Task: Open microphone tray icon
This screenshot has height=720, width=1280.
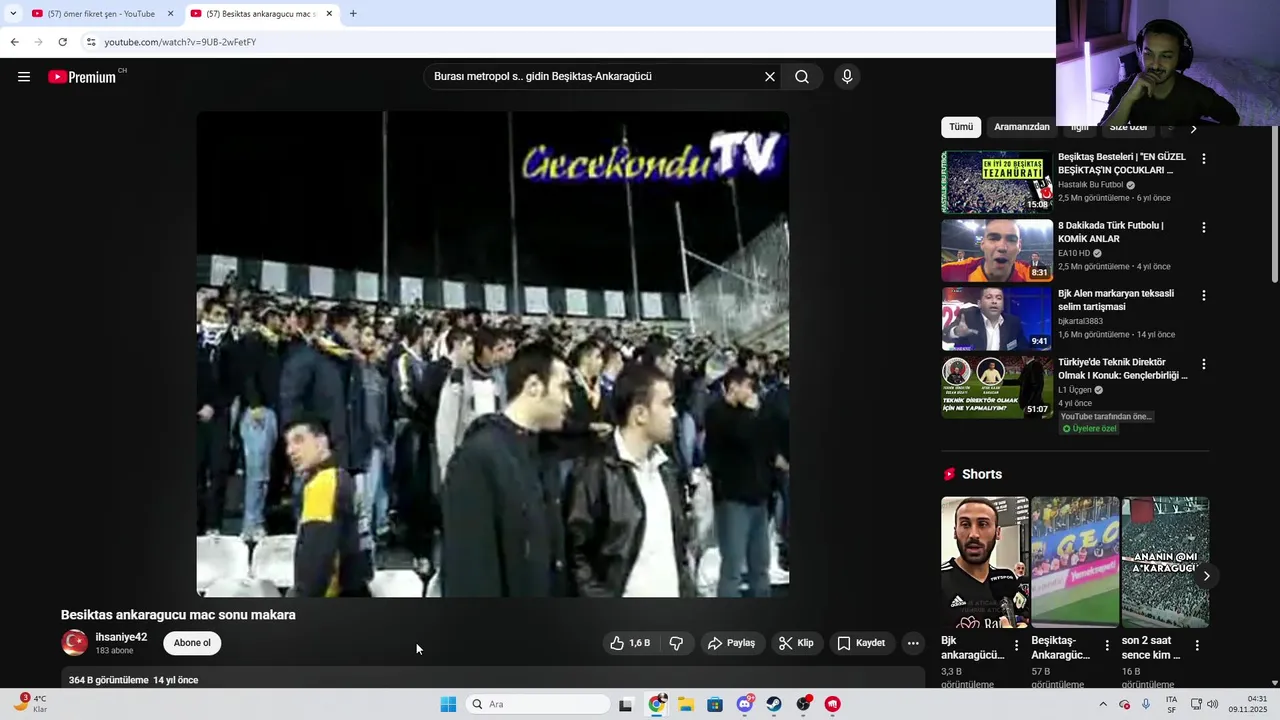Action: pos(1146,704)
